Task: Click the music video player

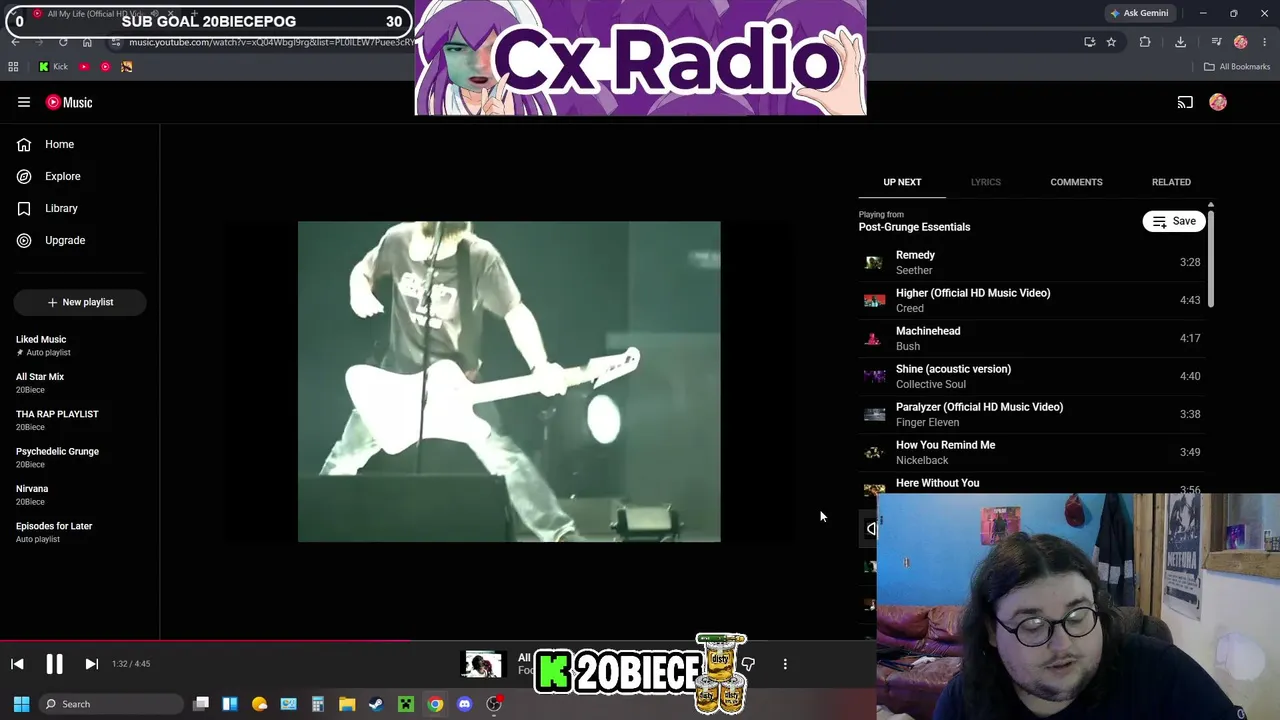Action: [x=509, y=382]
